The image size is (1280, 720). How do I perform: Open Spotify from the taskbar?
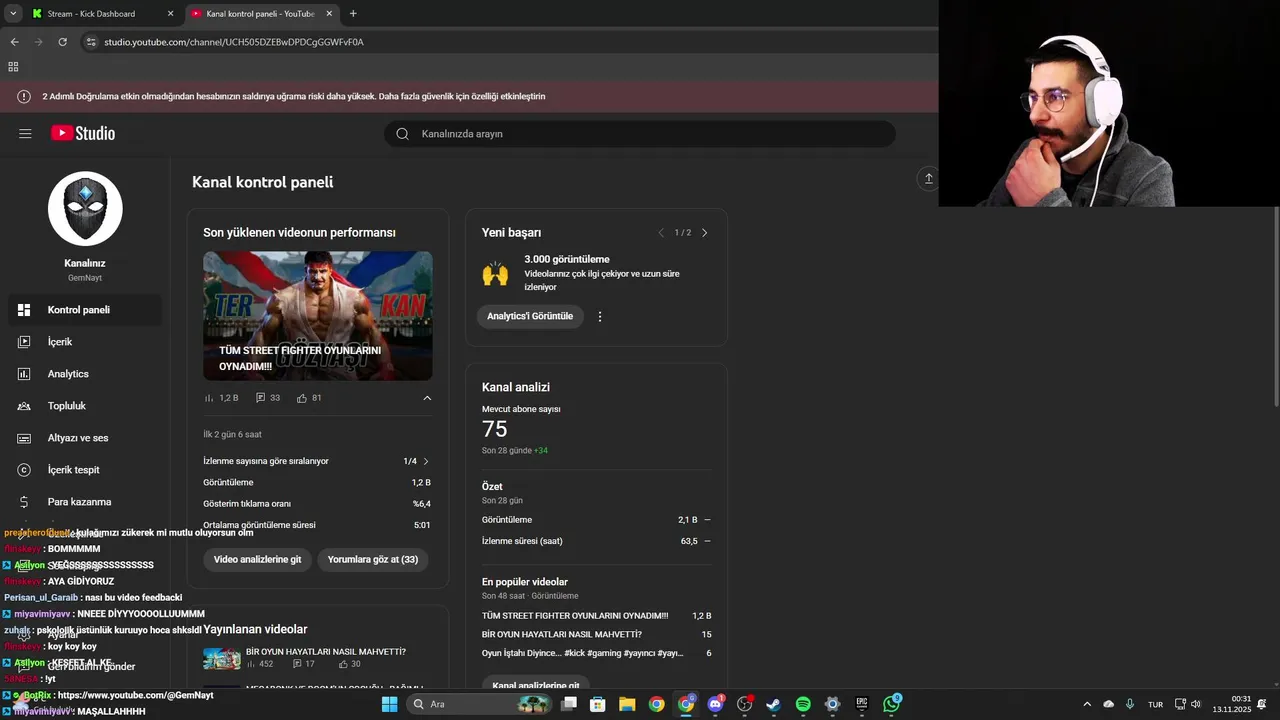(x=803, y=704)
